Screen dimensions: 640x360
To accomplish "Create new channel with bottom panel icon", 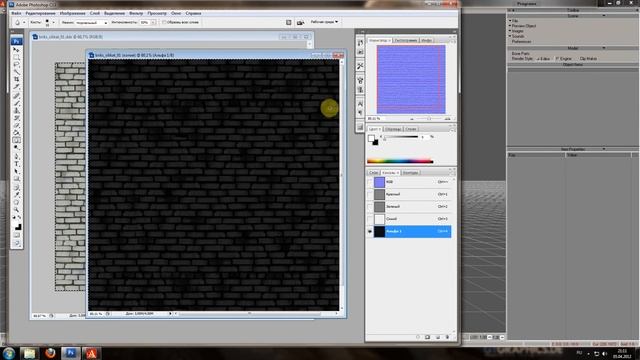I will coord(438,337).
